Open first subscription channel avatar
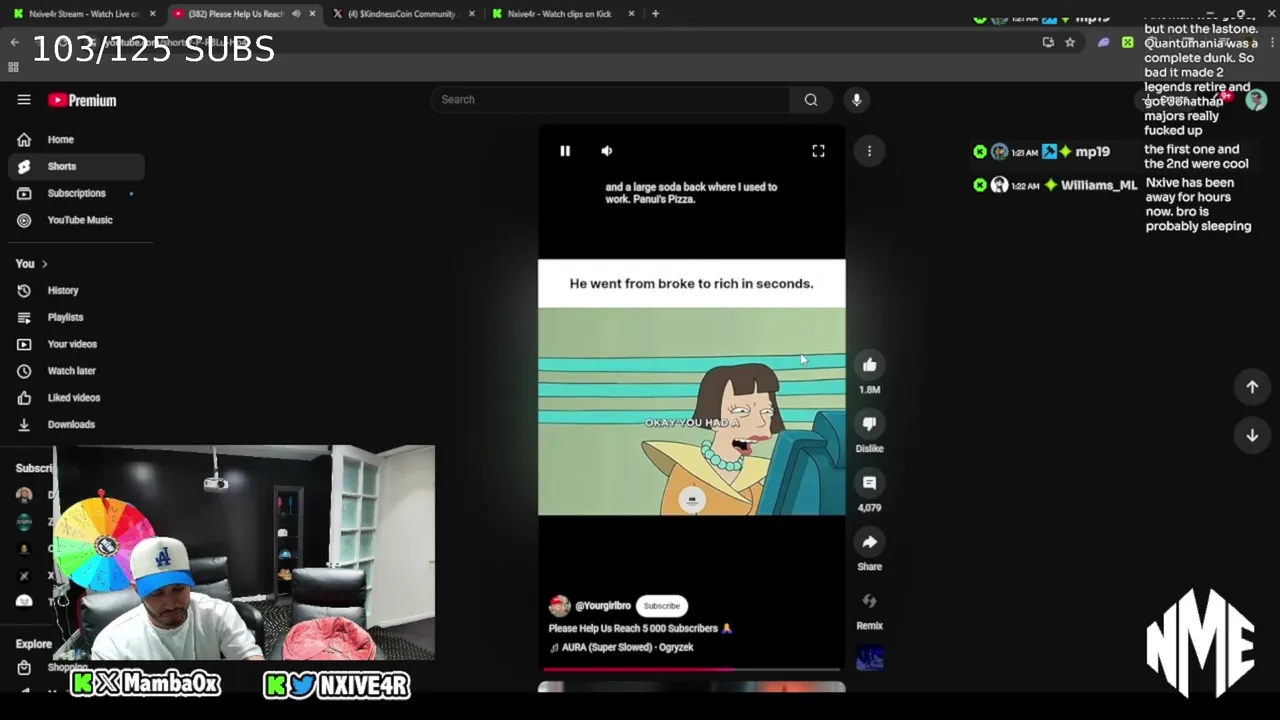 tap(24, 495)
